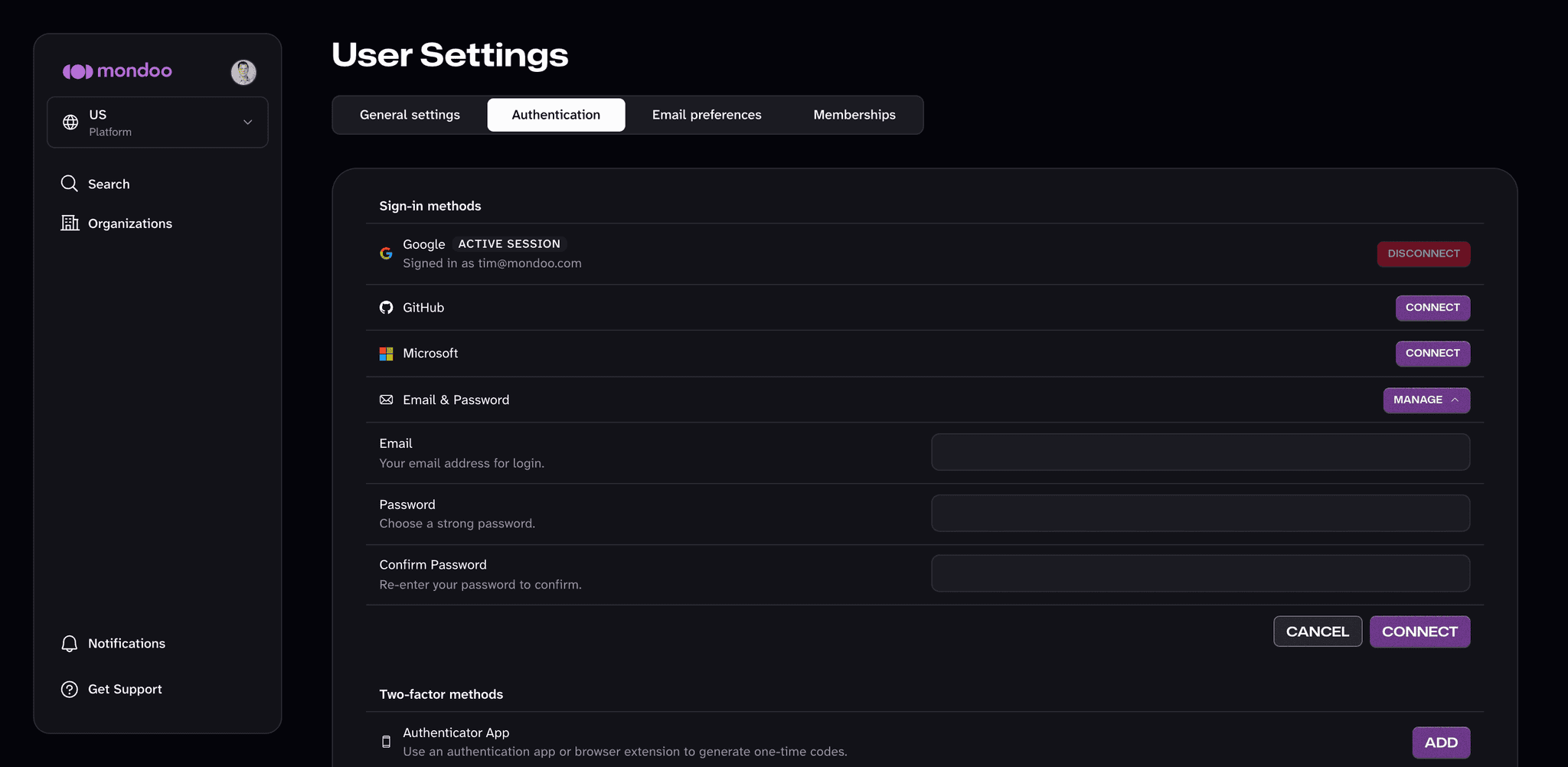Connect the GitHub sign-in method
The image size is (1568, 767).
coord(1432,308)
